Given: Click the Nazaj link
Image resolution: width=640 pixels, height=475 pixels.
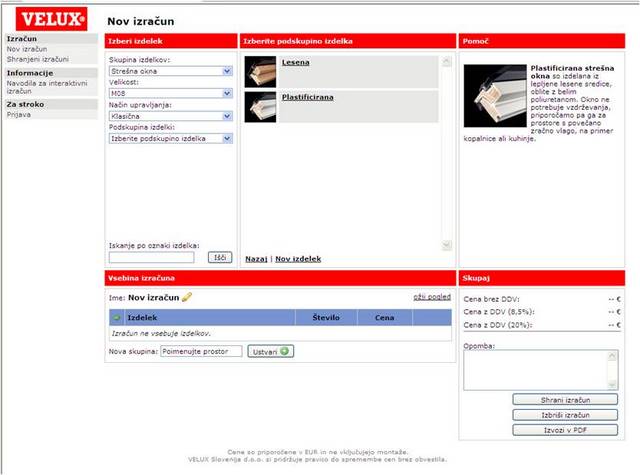Looking at the screenshot, I should (x=255, y=258).
